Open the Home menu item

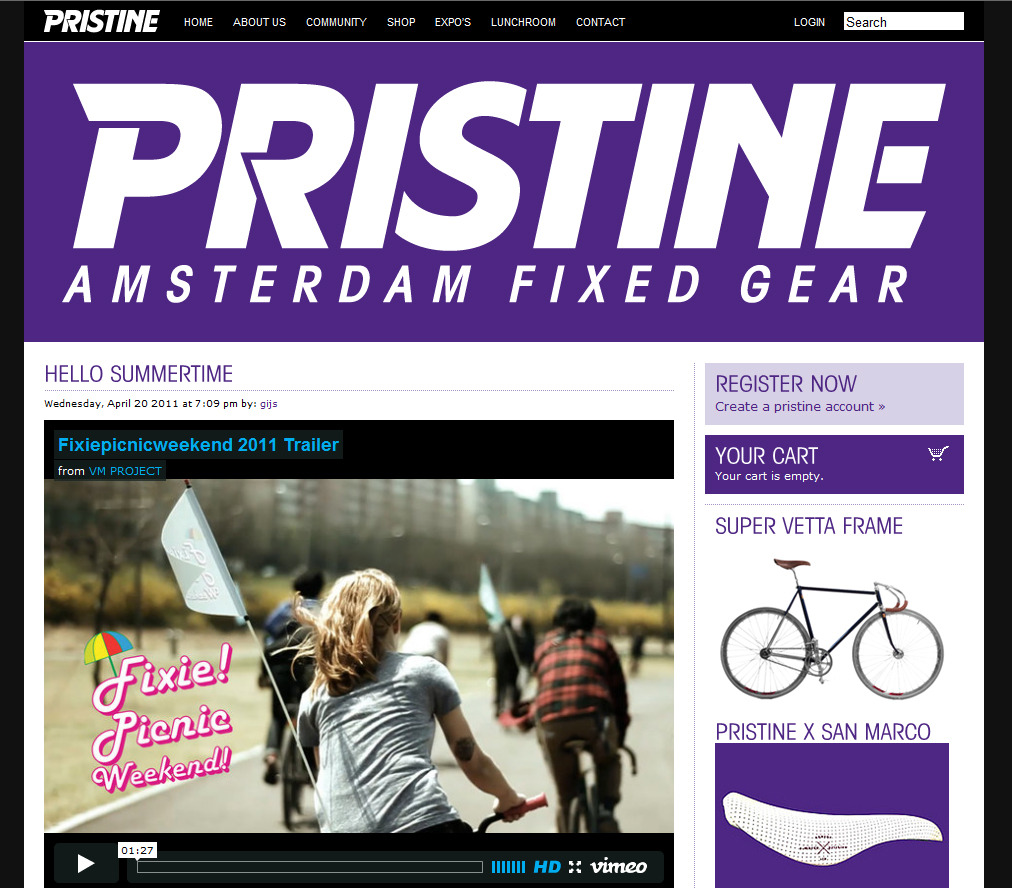click(198, 22)
